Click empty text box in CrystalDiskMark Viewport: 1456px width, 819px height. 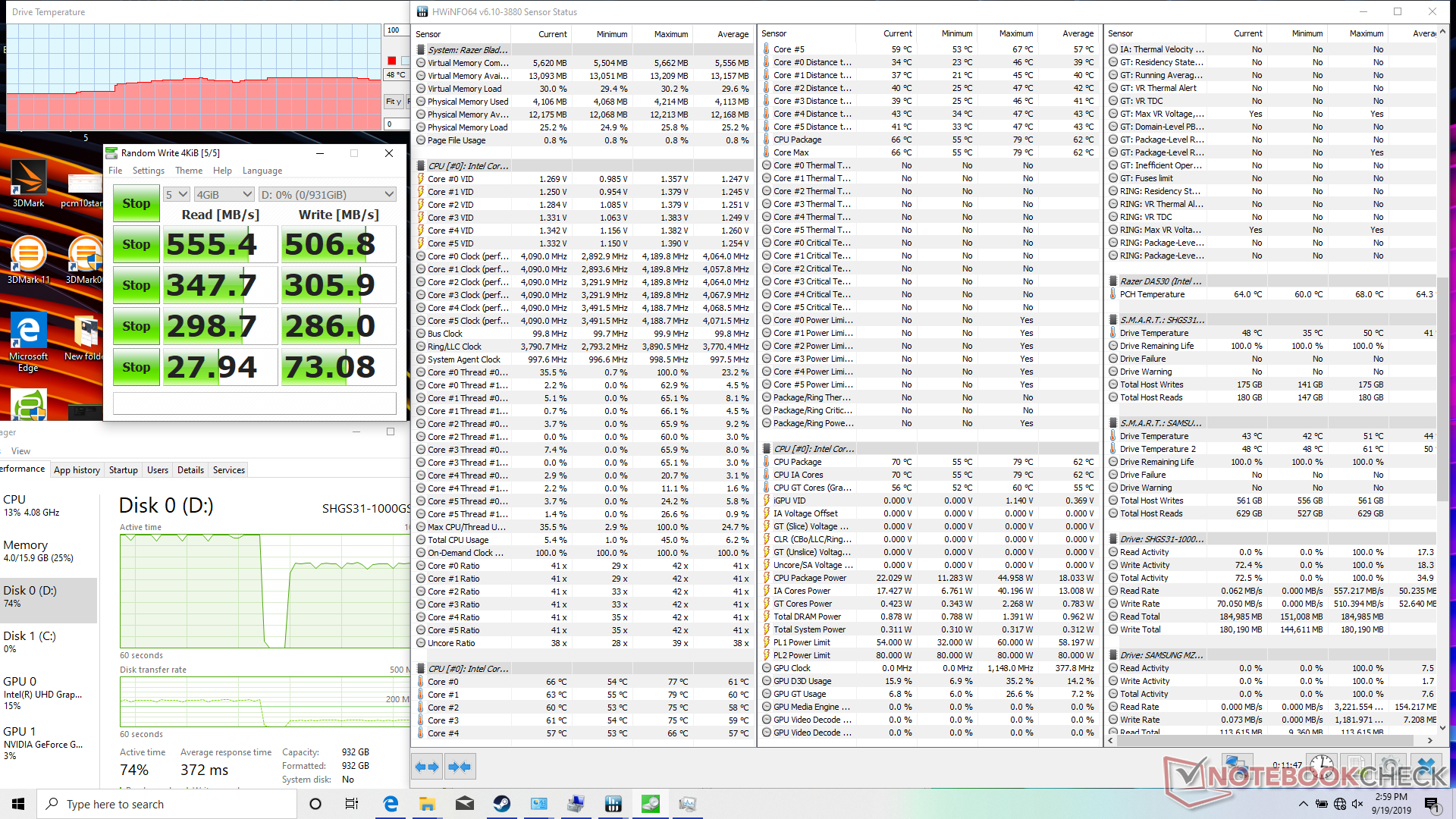click(255, 403)
